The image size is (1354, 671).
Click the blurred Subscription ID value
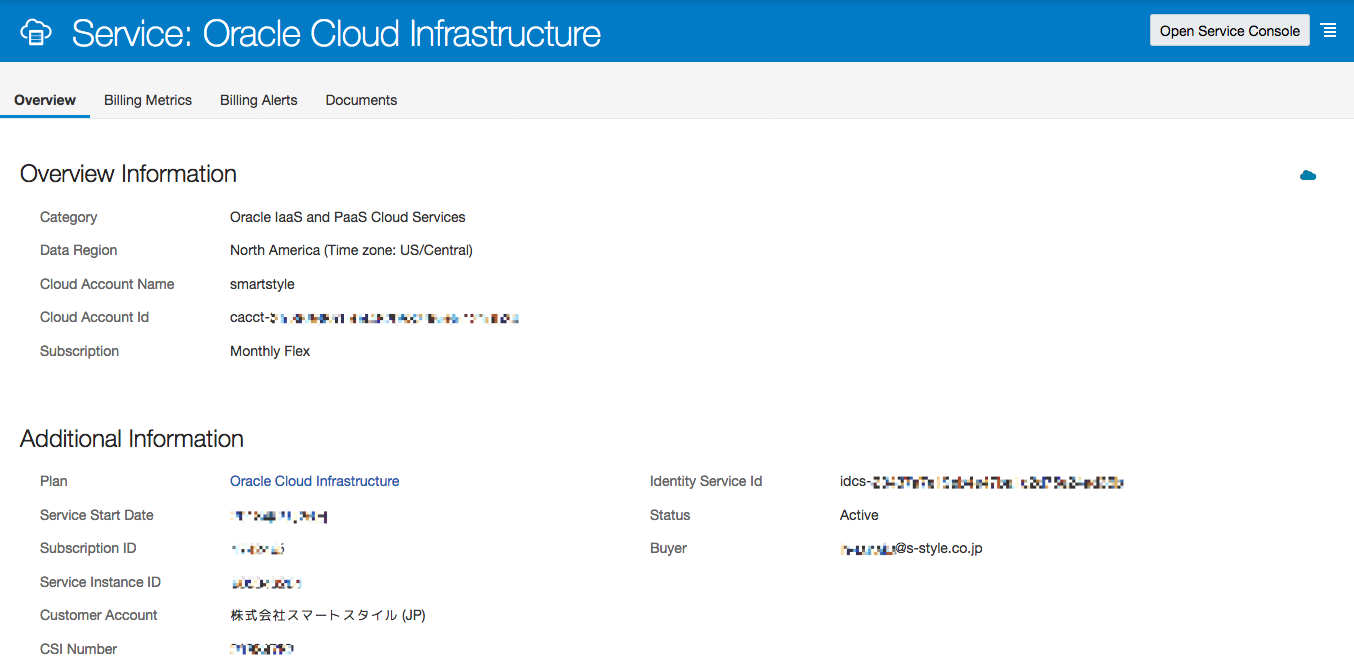(258, 549)
